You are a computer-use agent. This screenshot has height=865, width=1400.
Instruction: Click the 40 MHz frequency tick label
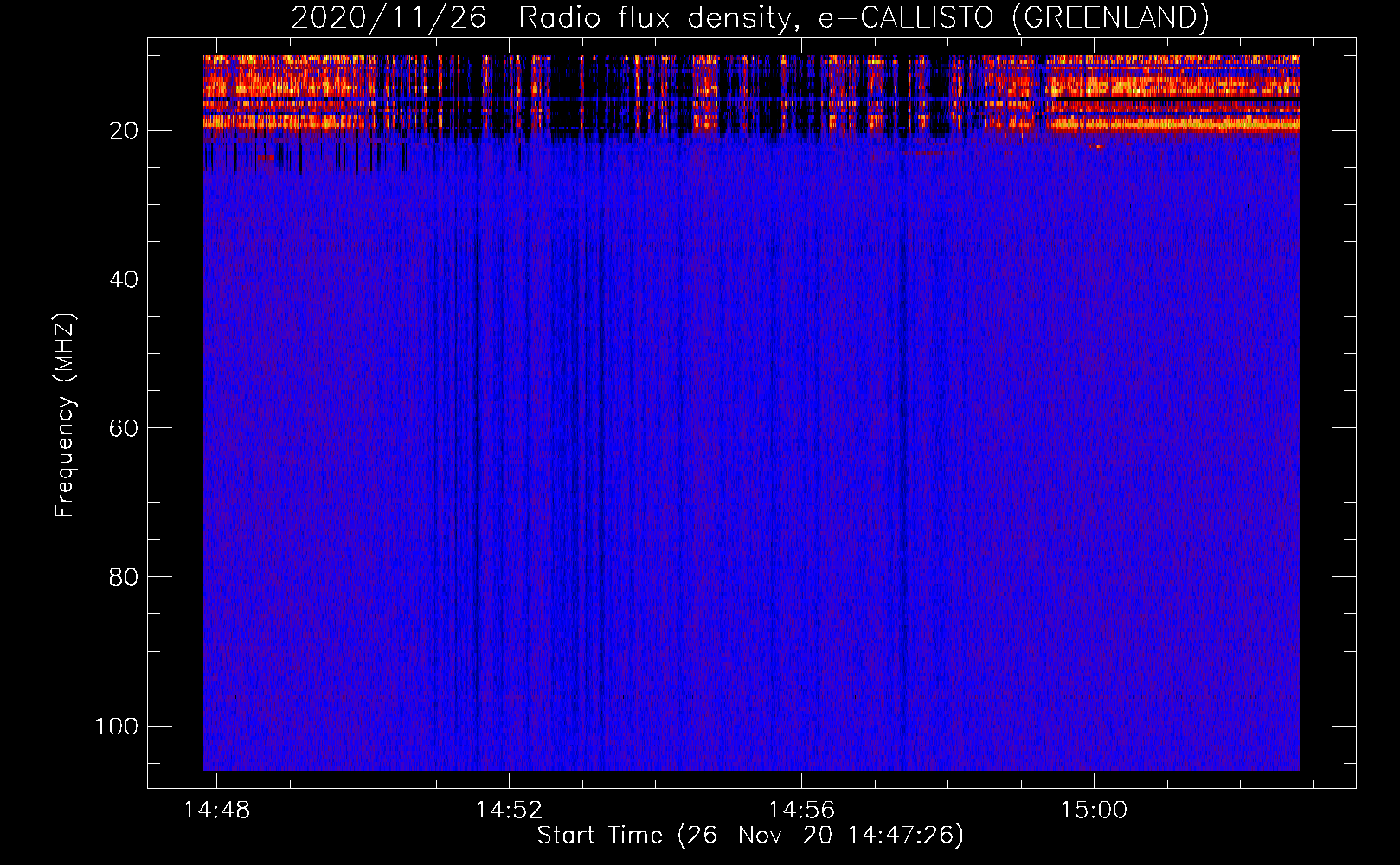(124, 279)
